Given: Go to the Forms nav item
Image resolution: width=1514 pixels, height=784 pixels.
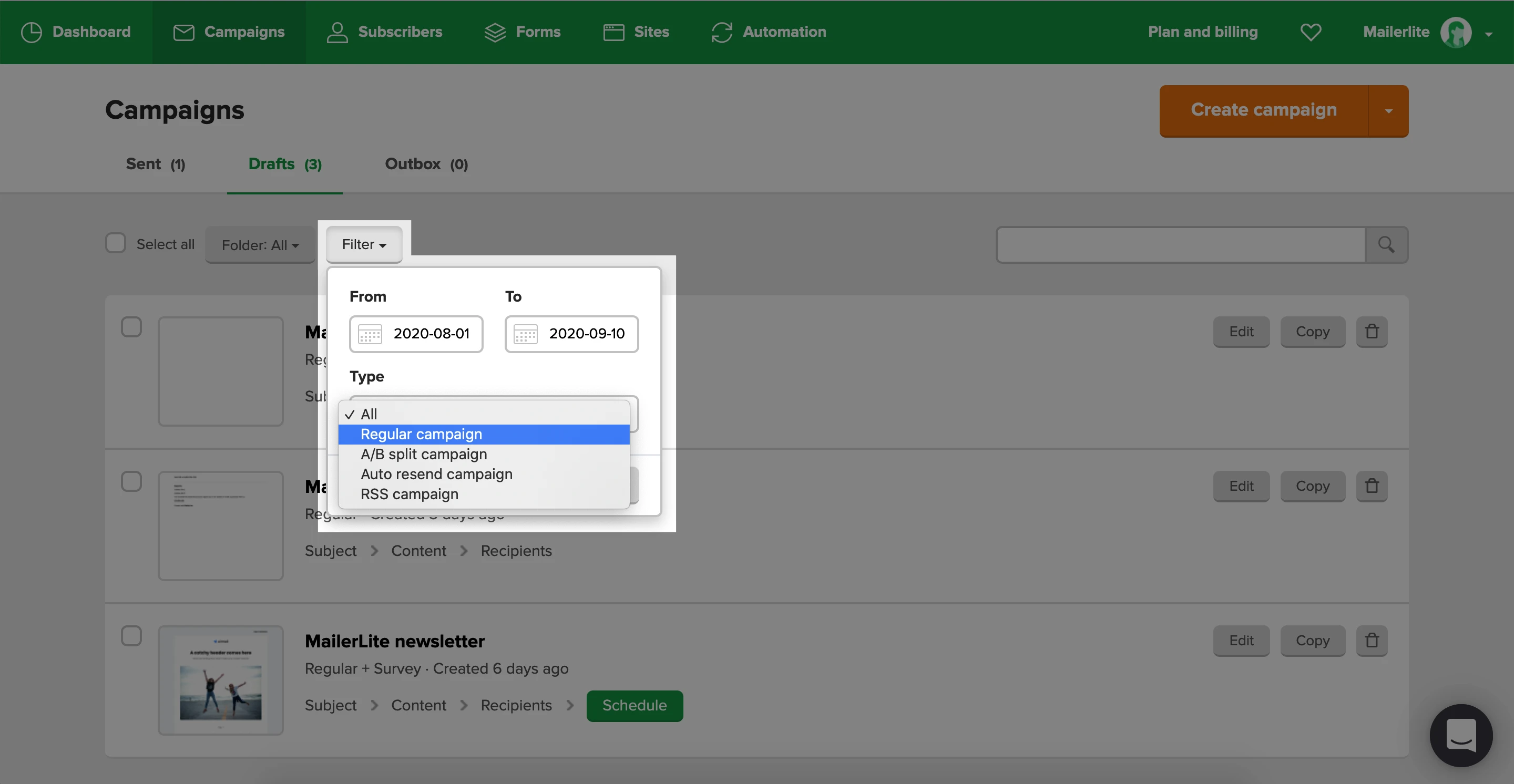Looking at the screenshot, I should 522,32.
